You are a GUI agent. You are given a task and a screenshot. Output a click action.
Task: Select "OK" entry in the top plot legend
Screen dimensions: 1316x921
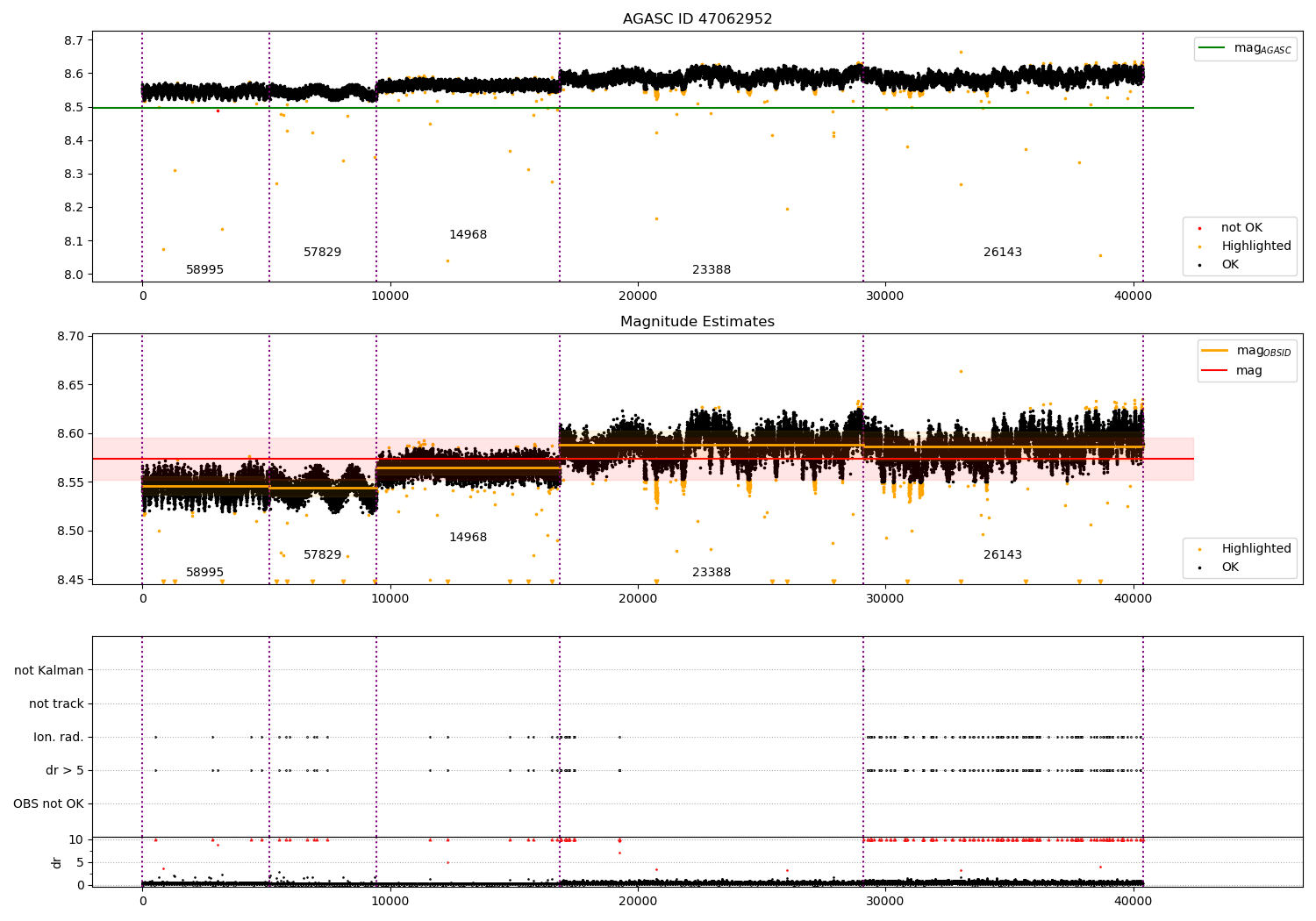(x=1230, y=265)
